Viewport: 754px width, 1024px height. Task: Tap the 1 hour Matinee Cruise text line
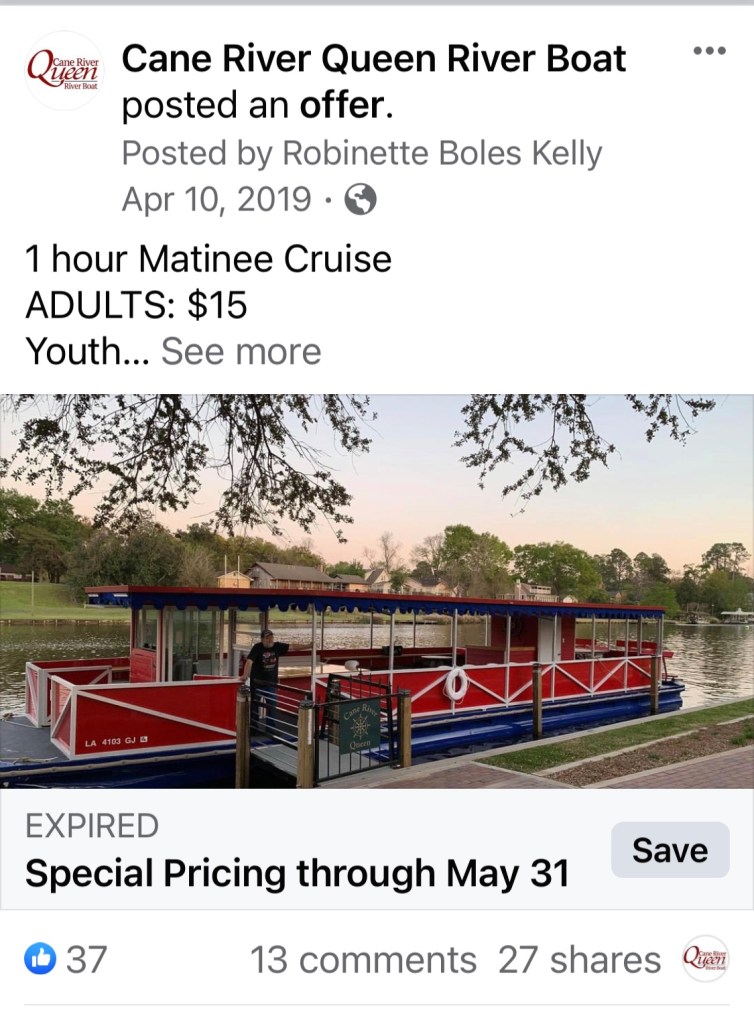tap(208, 260)
